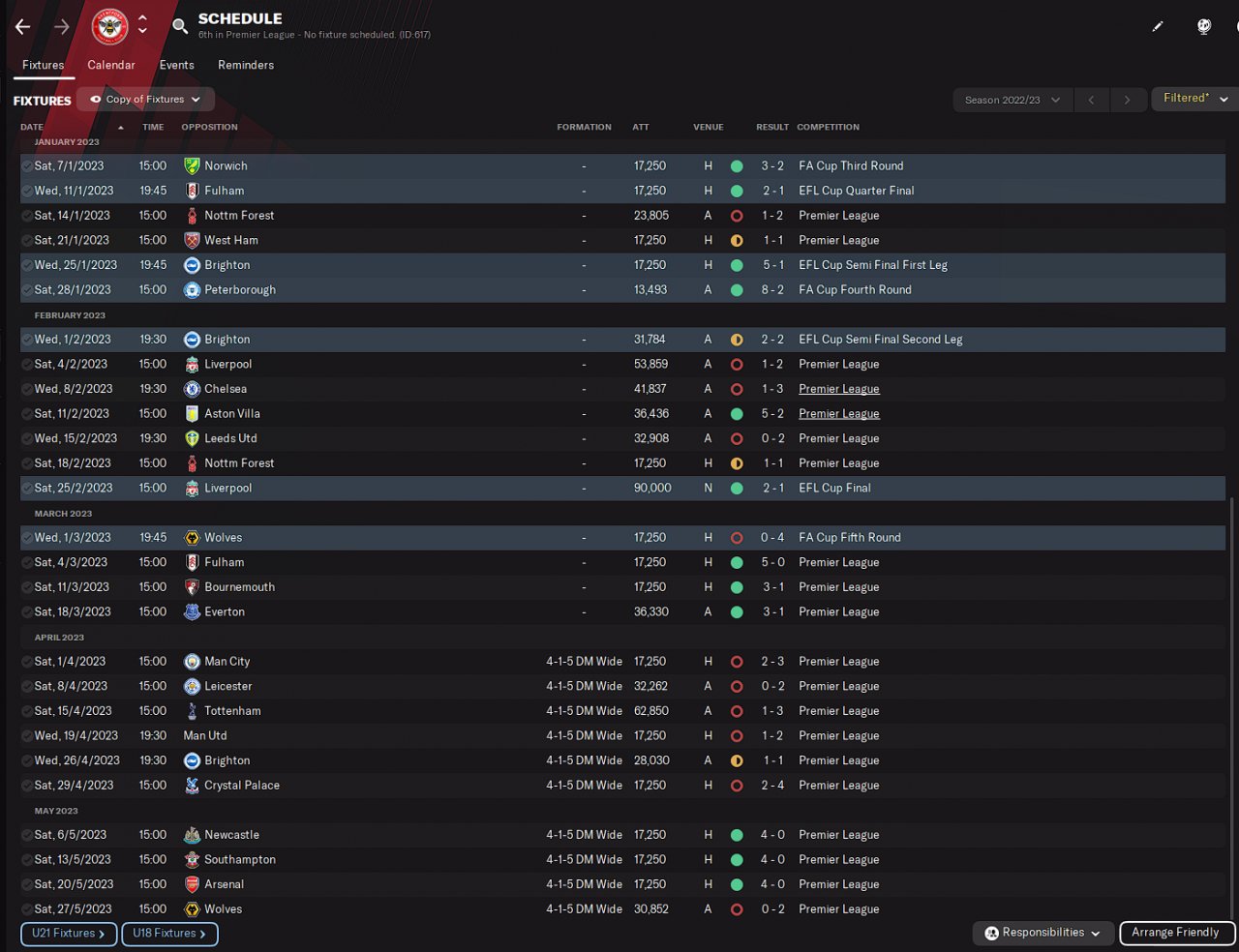This screenshot has height=952, width=1239.
Task: Tick the check circle for Sat, 1/4/2023
Action: point(27,662)
